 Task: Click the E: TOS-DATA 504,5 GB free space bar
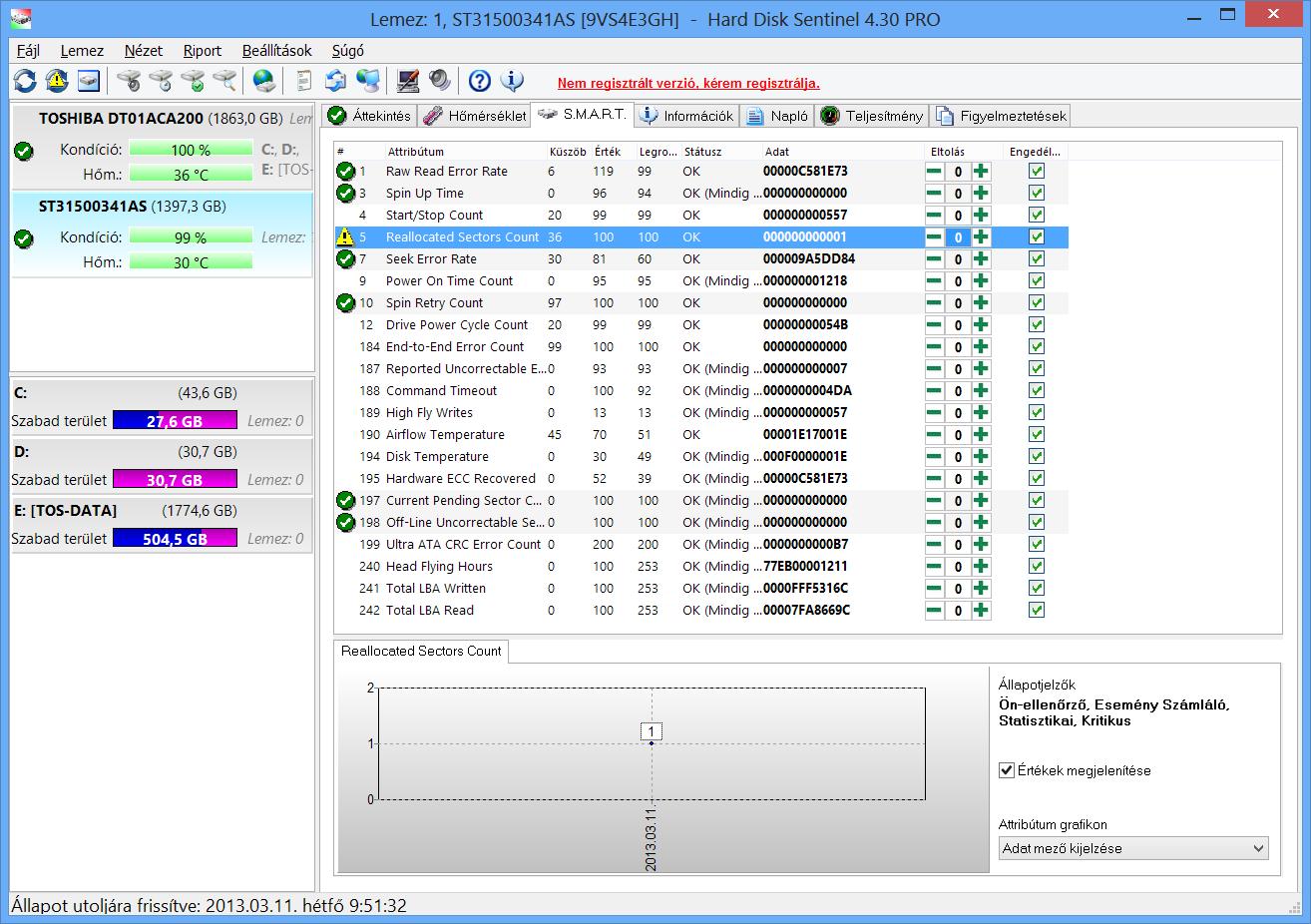point(175,539)
